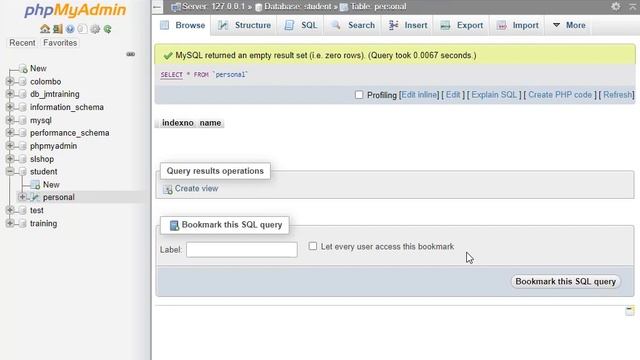Expand the test database node

tap(10, 210)
